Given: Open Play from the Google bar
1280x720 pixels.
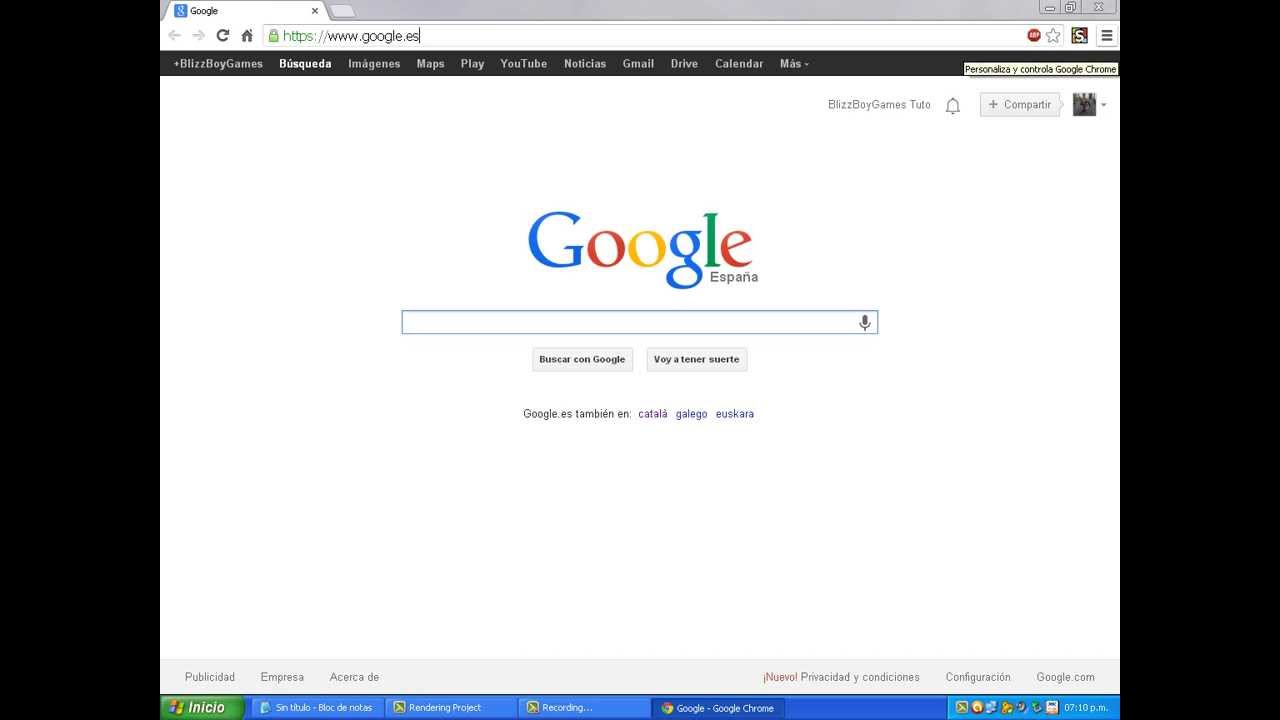Looking at the screenshot, I should 472,64.
